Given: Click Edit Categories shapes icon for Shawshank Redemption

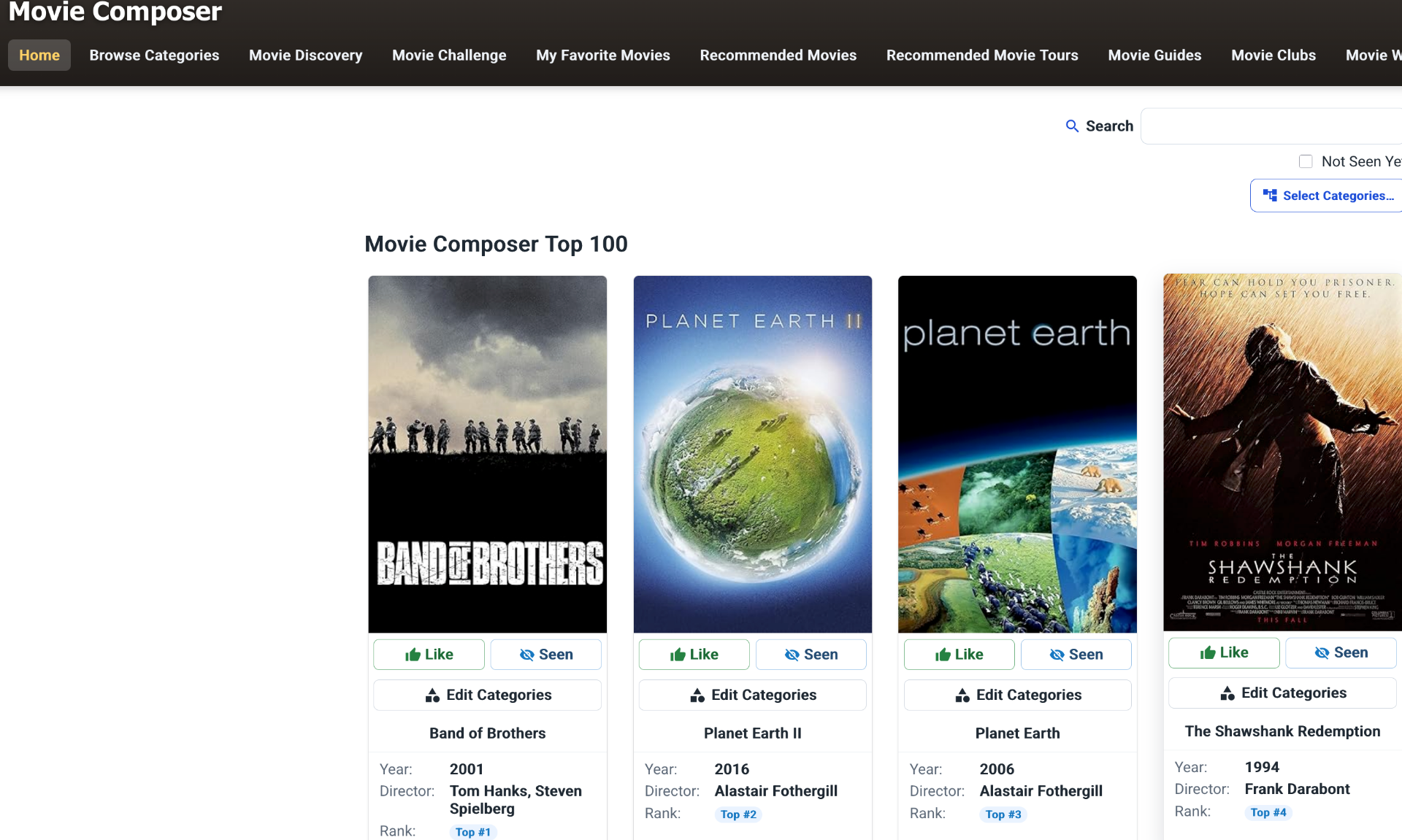Looking at the screenshot, I should [1228, 693].
